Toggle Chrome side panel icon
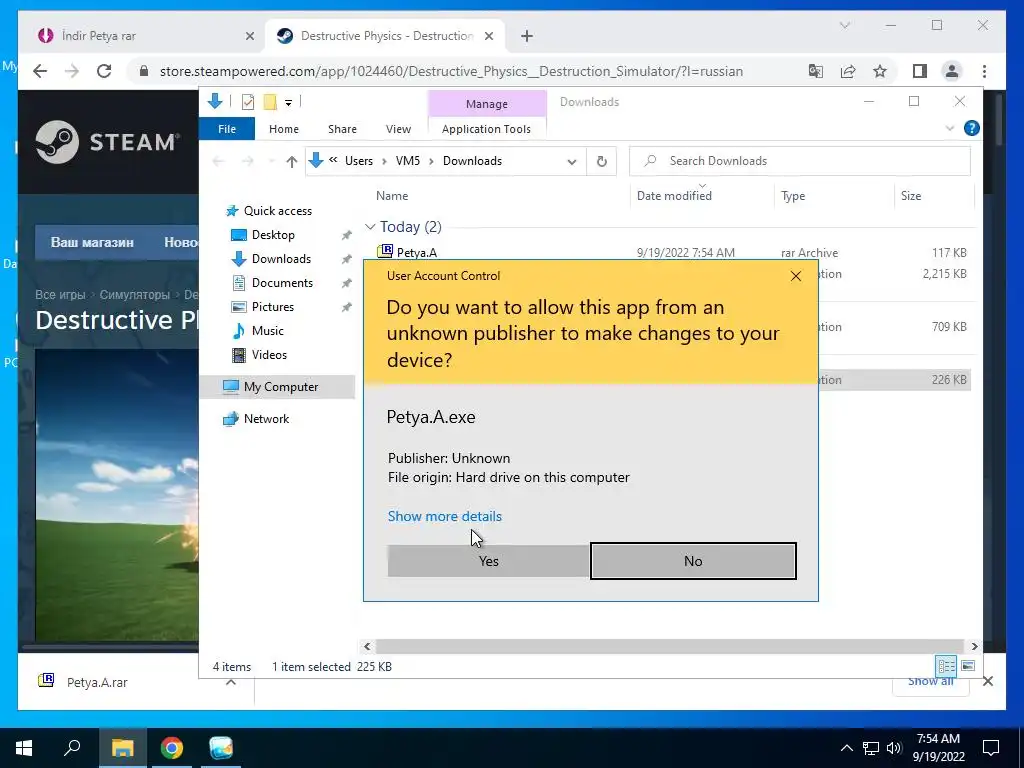Viewport: 1024px width, 768px height. [920, 71]
